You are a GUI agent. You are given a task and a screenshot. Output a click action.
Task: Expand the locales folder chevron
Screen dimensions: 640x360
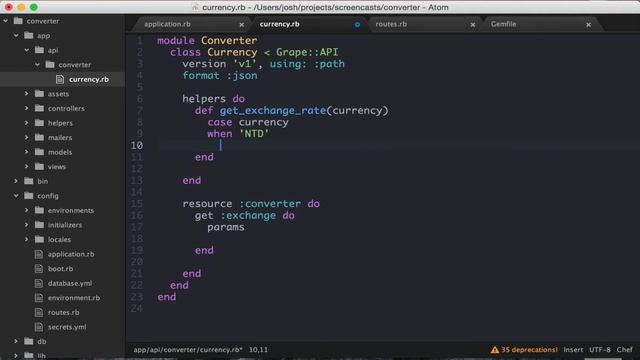pyautogui.click(x=27, y=240)
